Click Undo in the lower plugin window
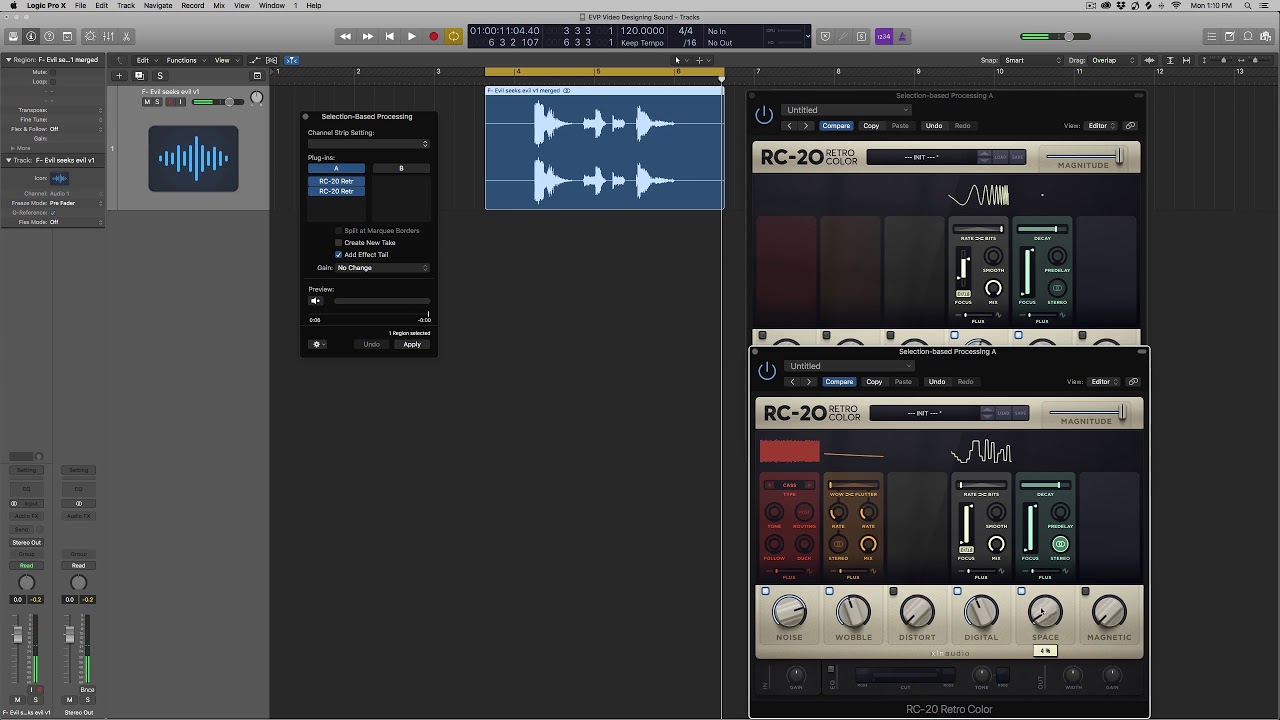This screenshot has width=1280, height=720. point(936,382)
